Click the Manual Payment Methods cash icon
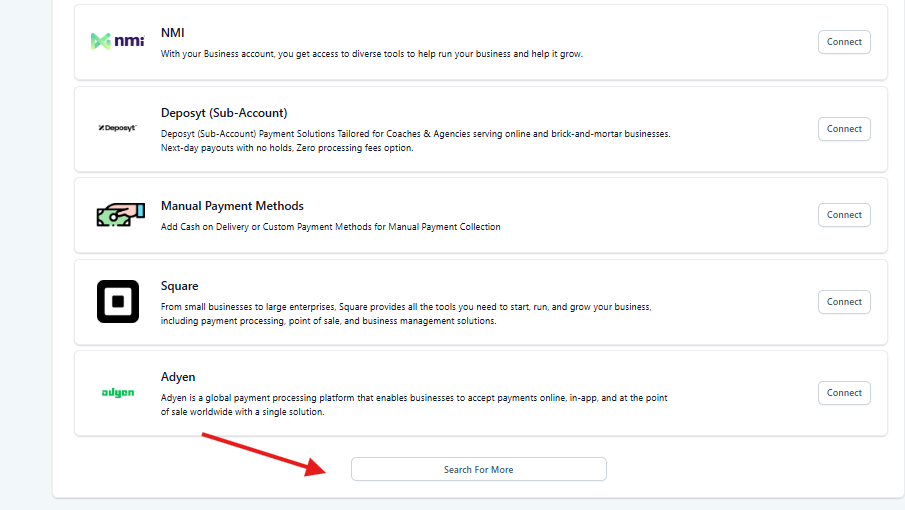Image resolution: width=905 pixels, height=510 pixels. (x=118, y=215)
